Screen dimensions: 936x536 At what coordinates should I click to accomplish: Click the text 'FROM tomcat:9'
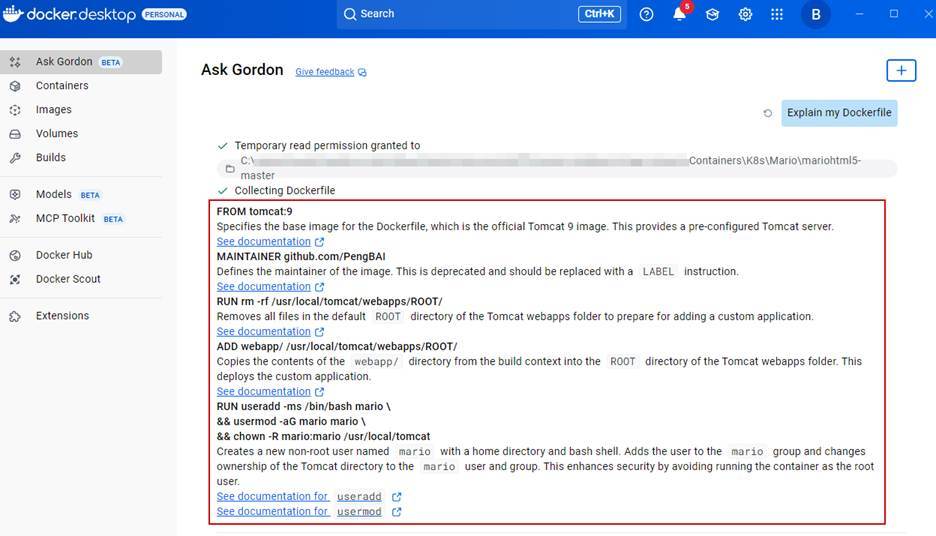tap(254, 211)
